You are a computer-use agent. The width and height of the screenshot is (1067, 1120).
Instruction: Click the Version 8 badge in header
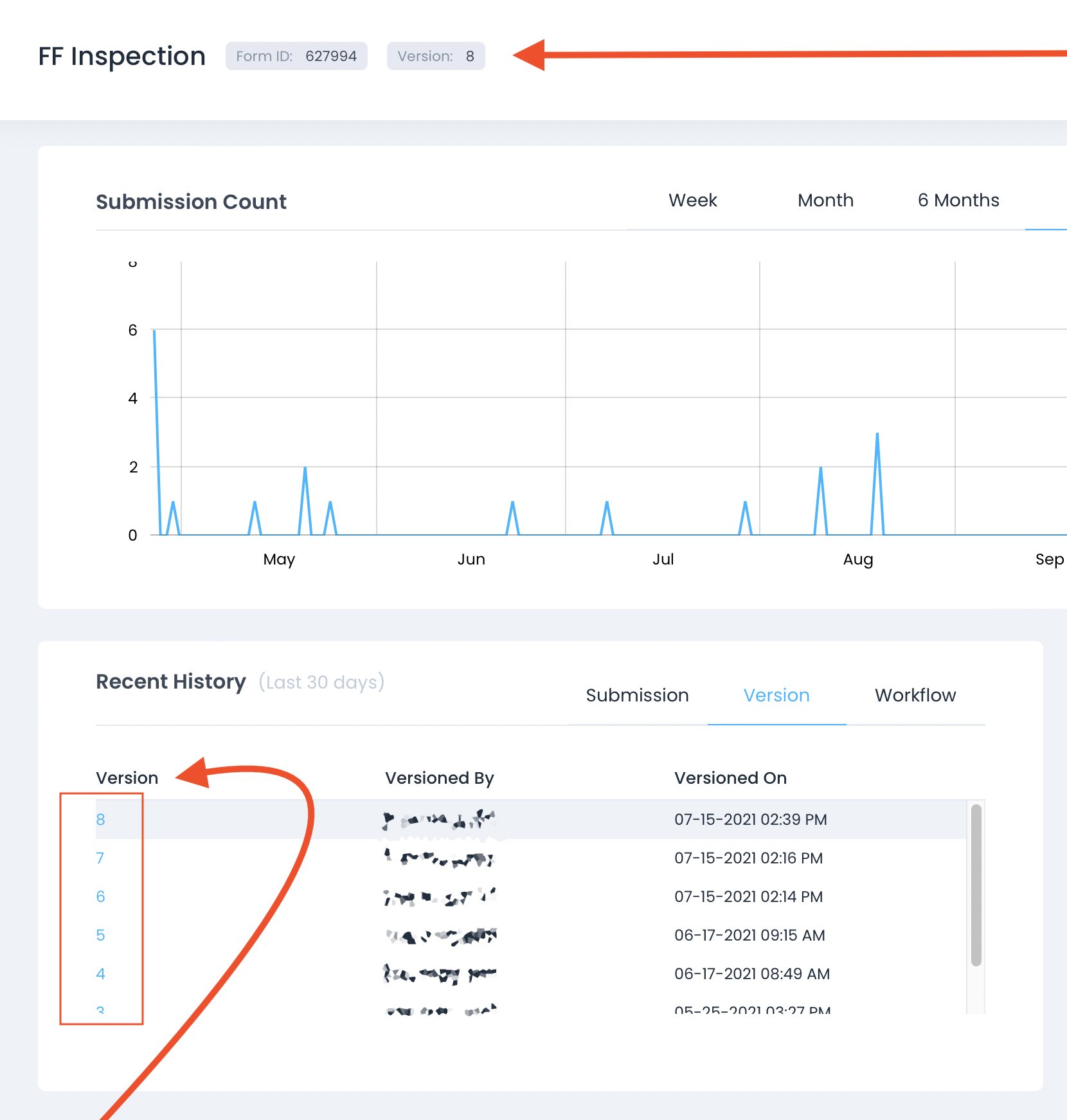[435, 57]
